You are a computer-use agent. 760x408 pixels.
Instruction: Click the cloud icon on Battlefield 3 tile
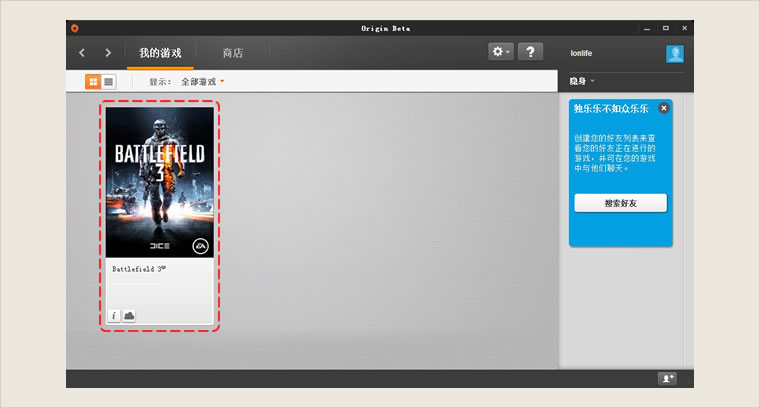tap(129, 316)
